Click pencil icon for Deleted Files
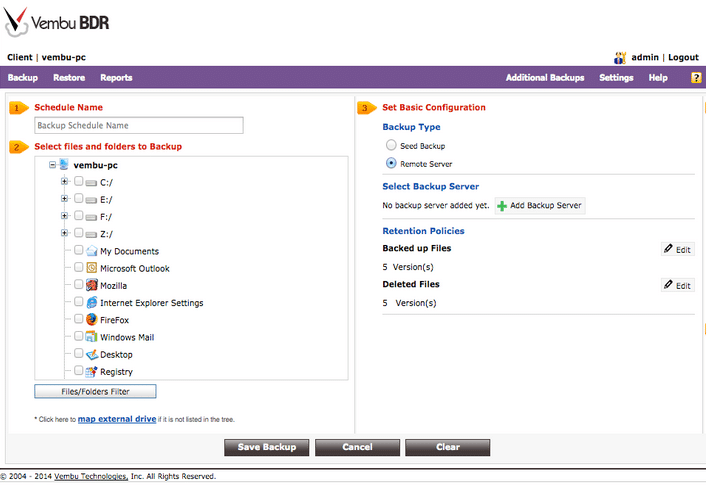Image resolution: width=709 pixels, height=488 pixels. click(x=668, y=284)
